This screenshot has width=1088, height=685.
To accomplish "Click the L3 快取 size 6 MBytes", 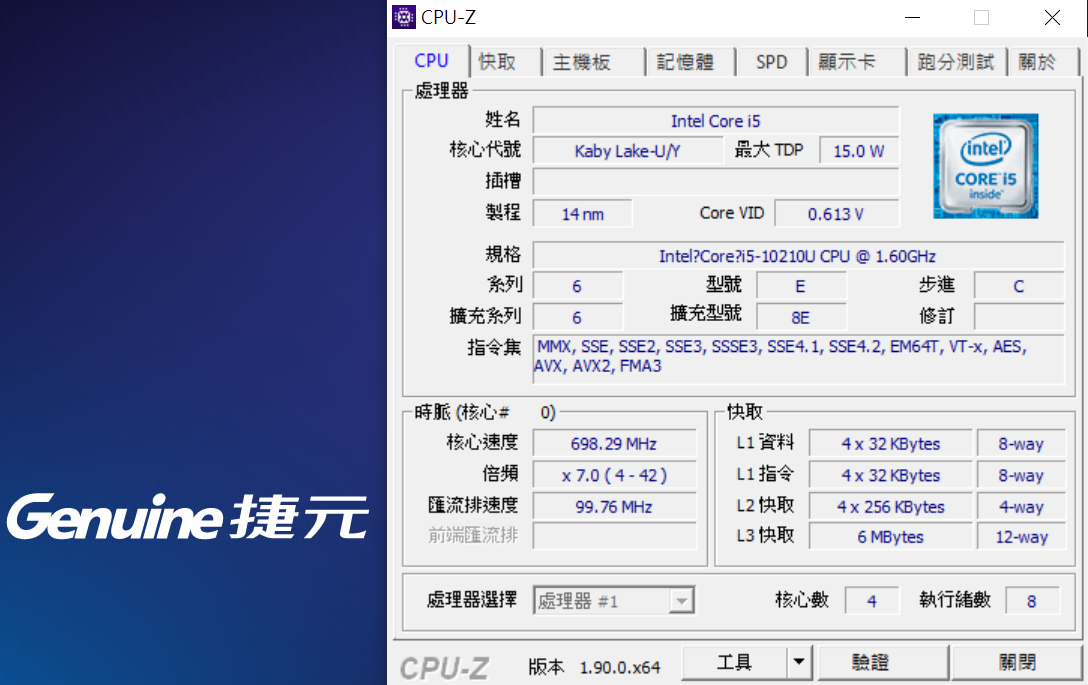I will point(891,536).
